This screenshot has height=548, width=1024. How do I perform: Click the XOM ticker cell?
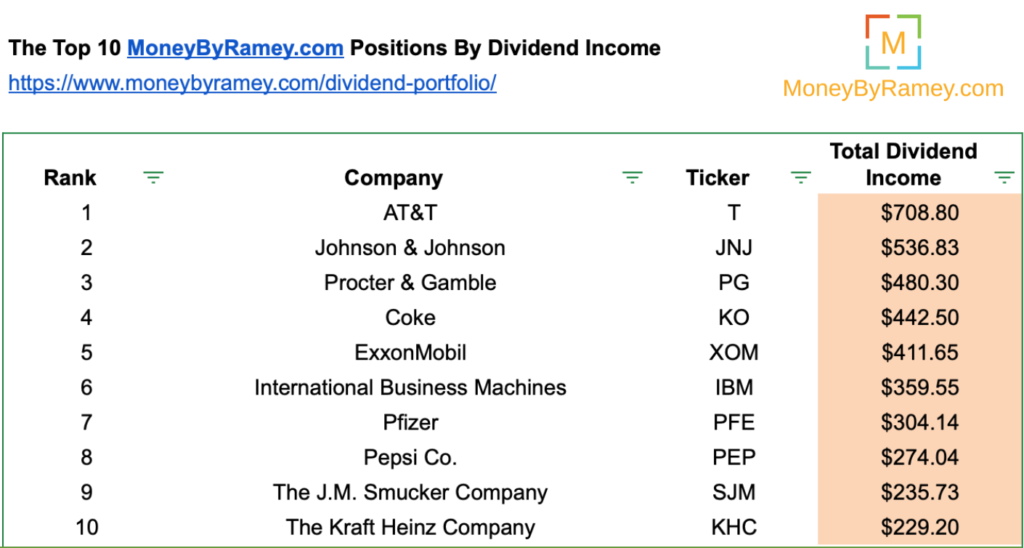tap(735, 353)
